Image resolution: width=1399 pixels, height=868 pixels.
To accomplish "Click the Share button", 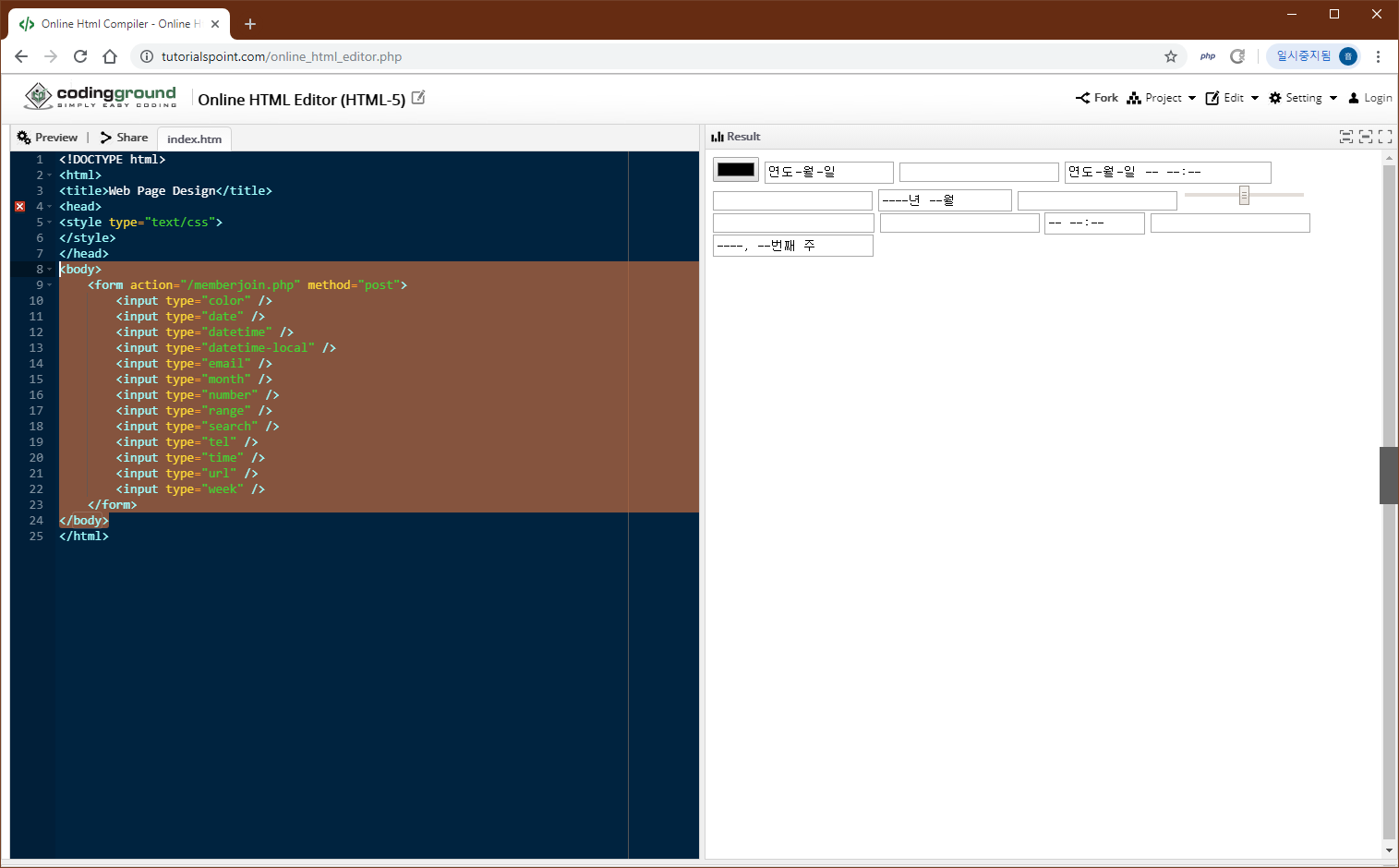I will (123, 137).
